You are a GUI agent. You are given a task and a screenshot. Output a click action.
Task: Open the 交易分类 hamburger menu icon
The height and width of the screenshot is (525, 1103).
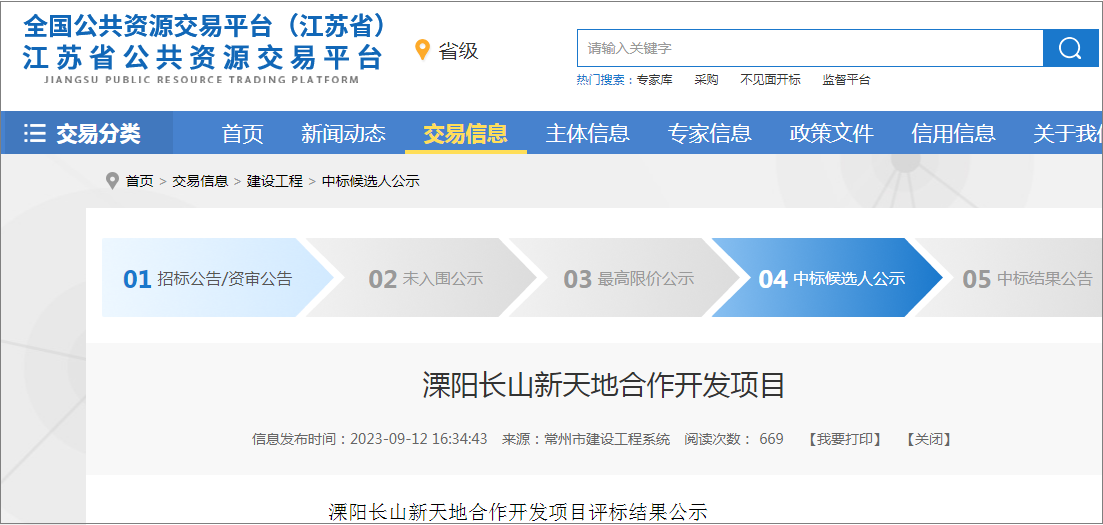35,133
